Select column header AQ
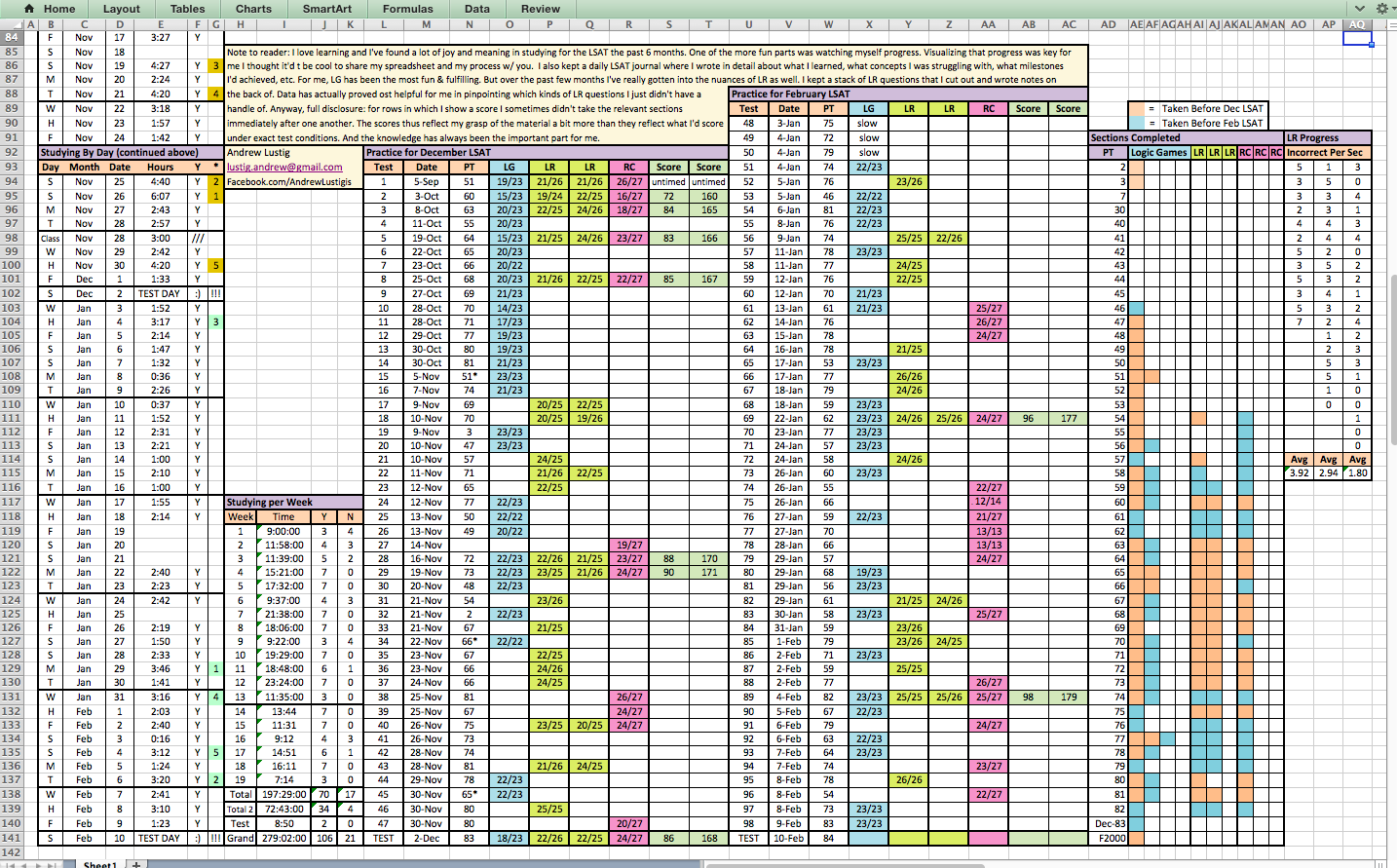This screenshot has height=868, width=1397. click(1357, 24)
